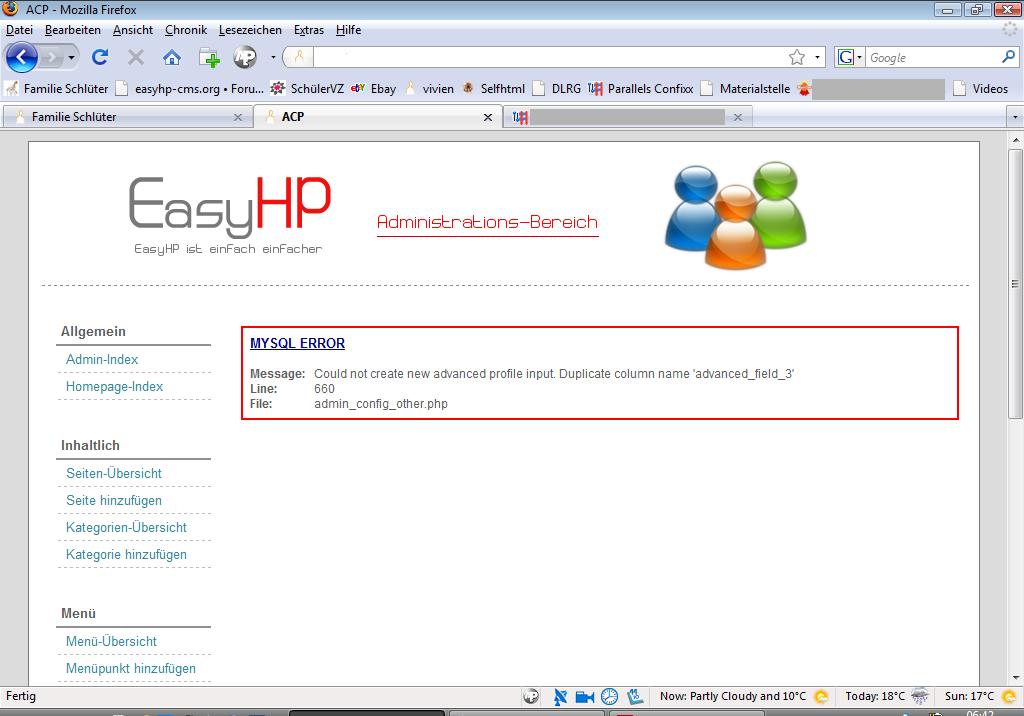Click the Firefox back navigation button
The image size is (1024, 716).
point(22,57)
